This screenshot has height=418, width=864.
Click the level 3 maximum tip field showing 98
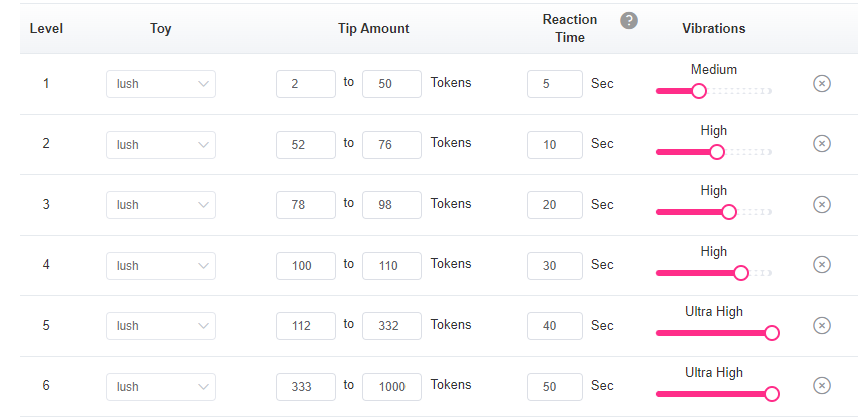tap(392, 205)
